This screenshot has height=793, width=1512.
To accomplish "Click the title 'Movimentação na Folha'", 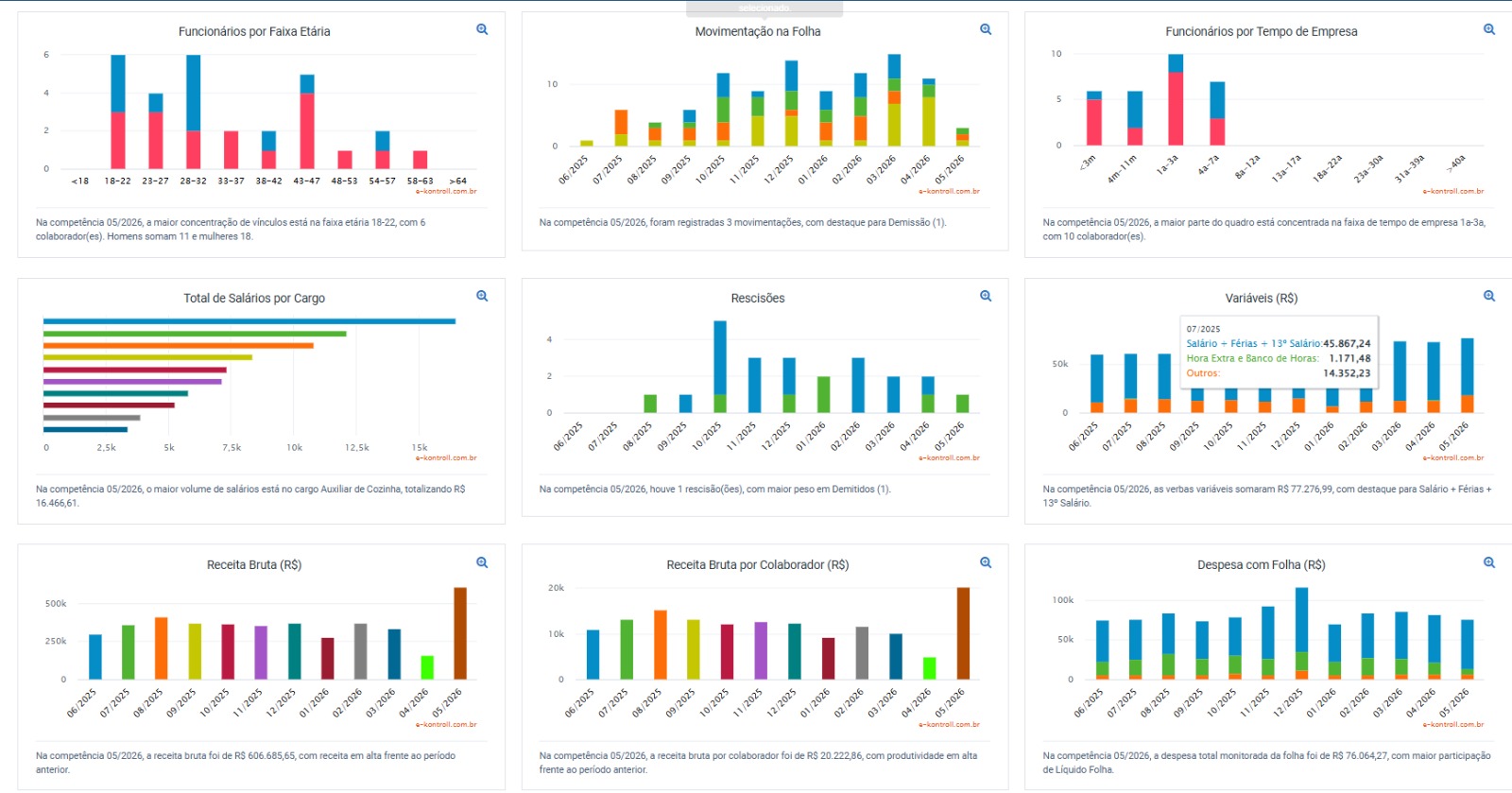I will (x=758, y=31).
